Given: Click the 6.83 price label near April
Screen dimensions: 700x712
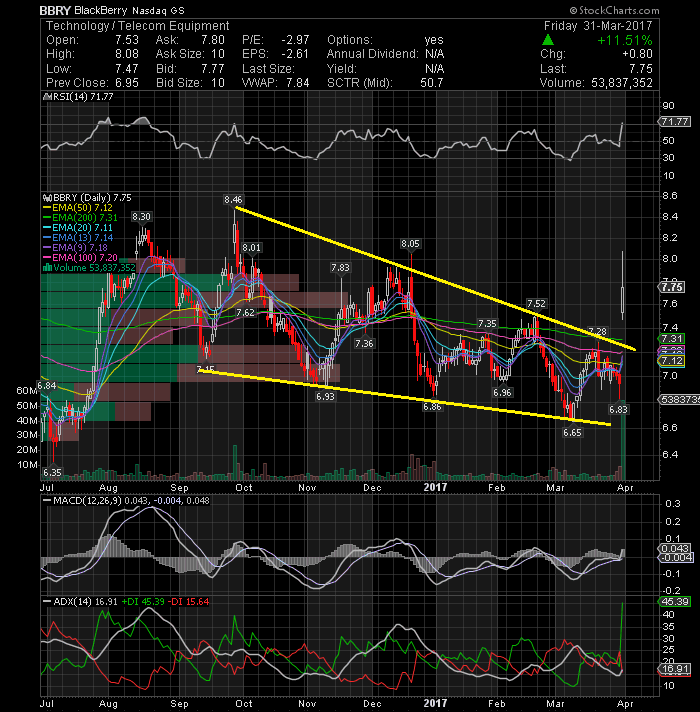Looking at the screenshot, I should tap(618, 410).
